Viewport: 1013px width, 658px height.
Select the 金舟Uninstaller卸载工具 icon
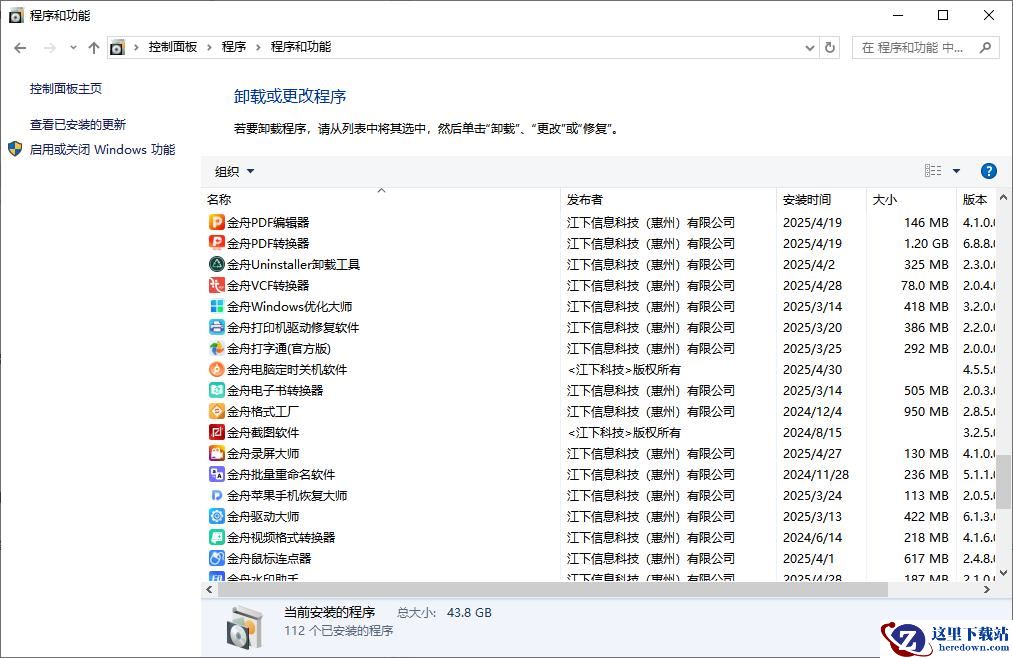click(216, 264)
